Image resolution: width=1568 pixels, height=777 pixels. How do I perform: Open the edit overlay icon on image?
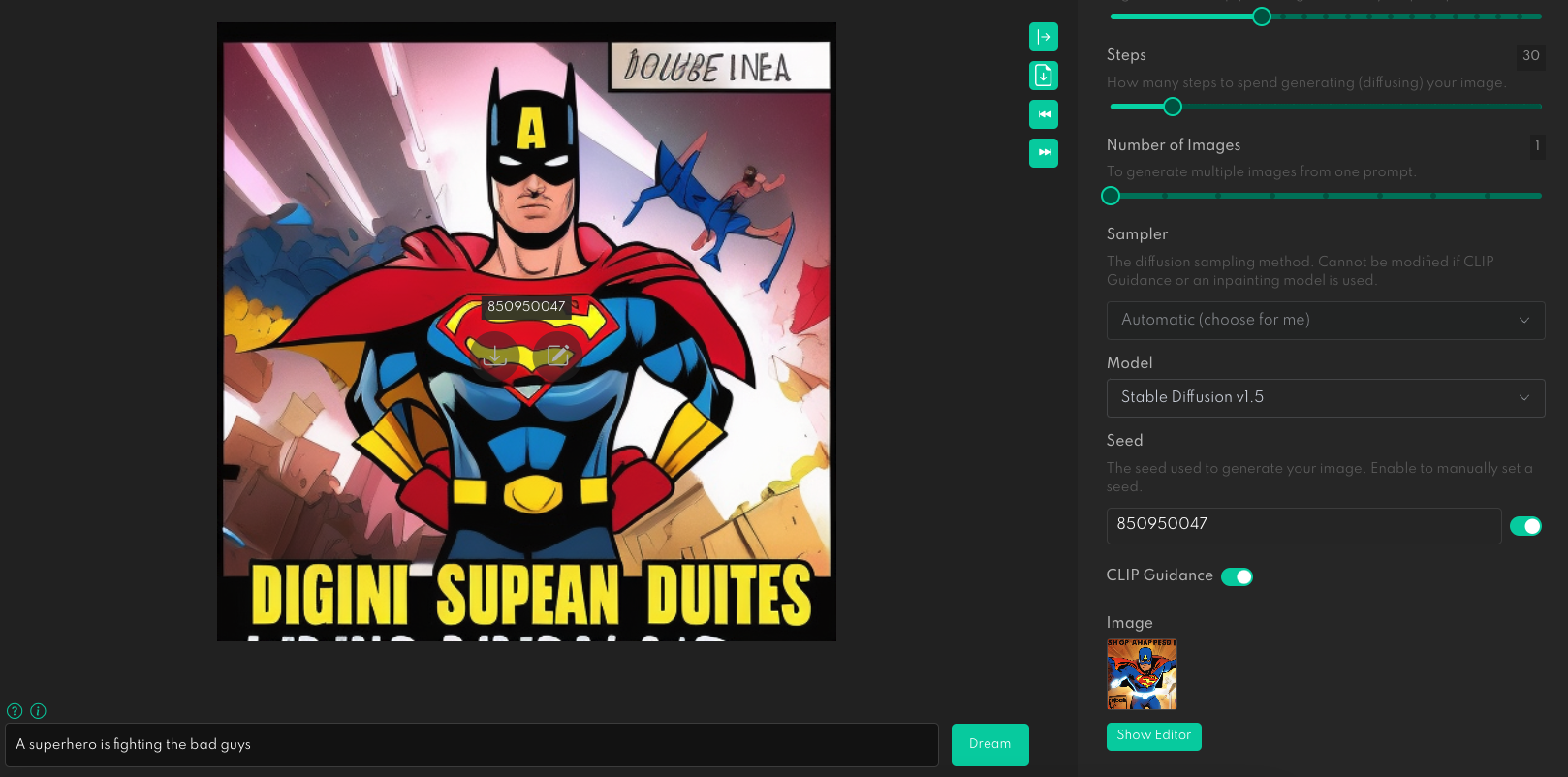tap(558, 356)
